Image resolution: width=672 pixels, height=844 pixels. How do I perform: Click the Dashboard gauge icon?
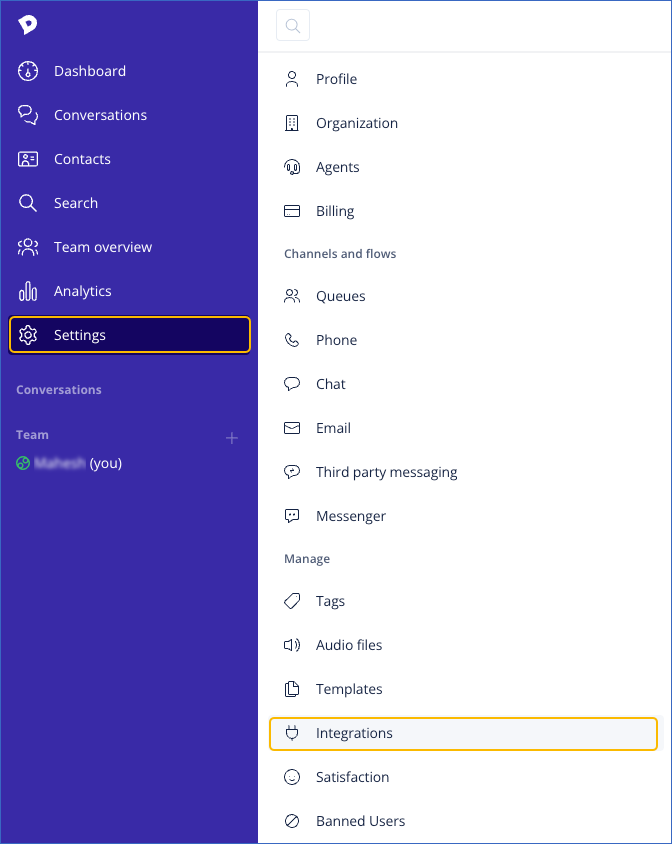coord(28,71)
